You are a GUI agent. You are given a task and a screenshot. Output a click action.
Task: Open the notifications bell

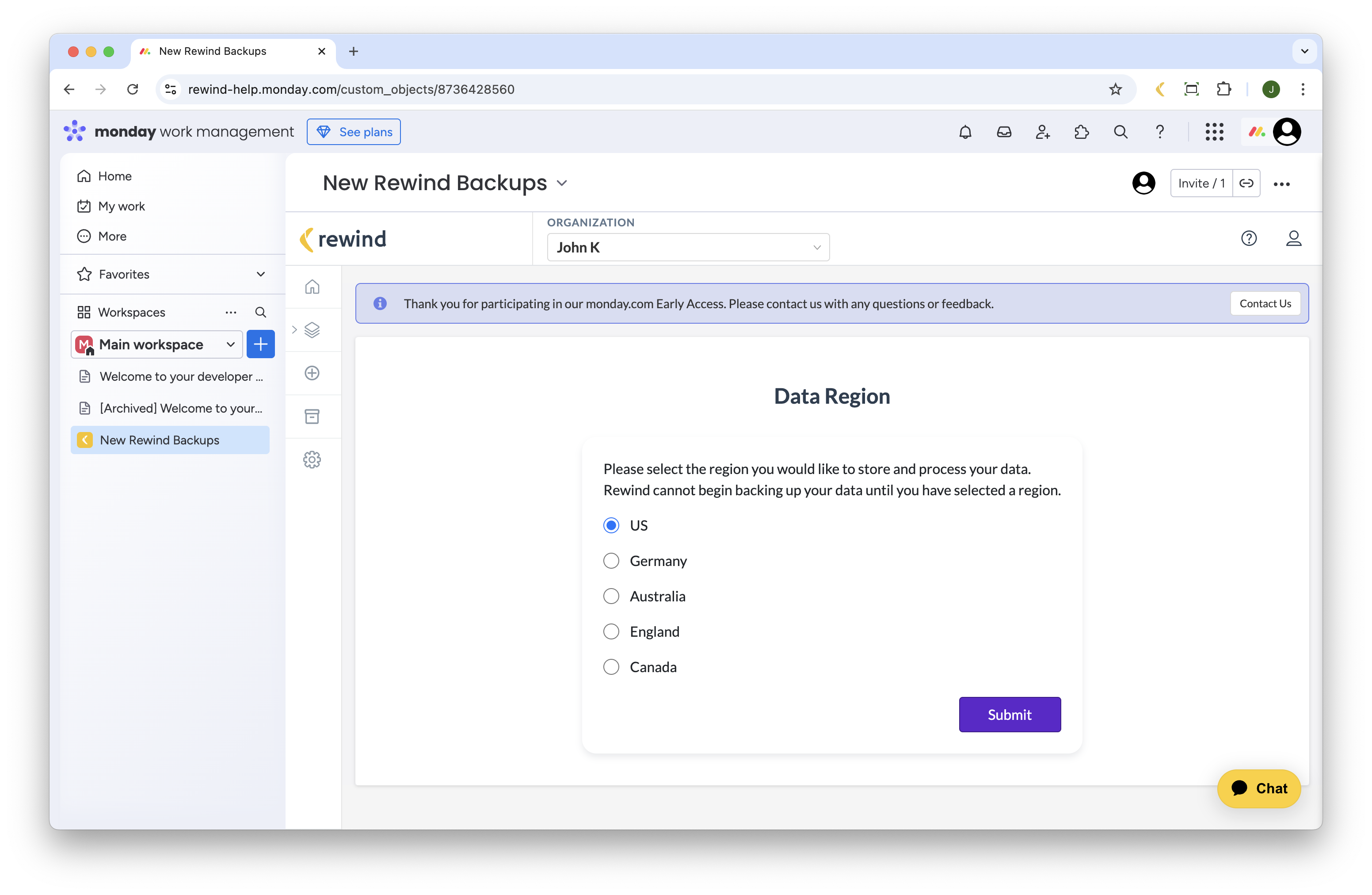click(965, 132)
